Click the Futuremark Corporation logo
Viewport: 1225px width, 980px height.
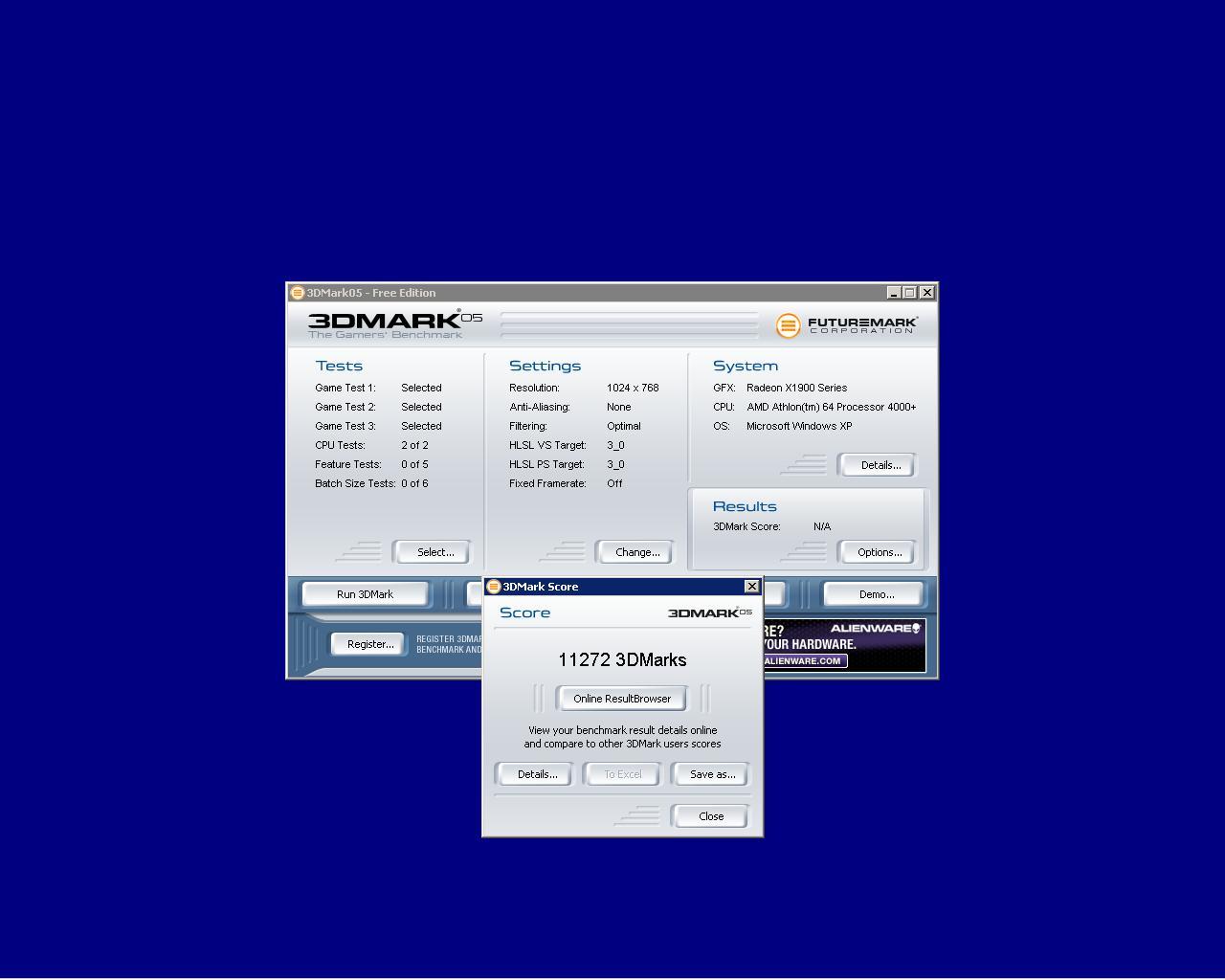(847, 325)
